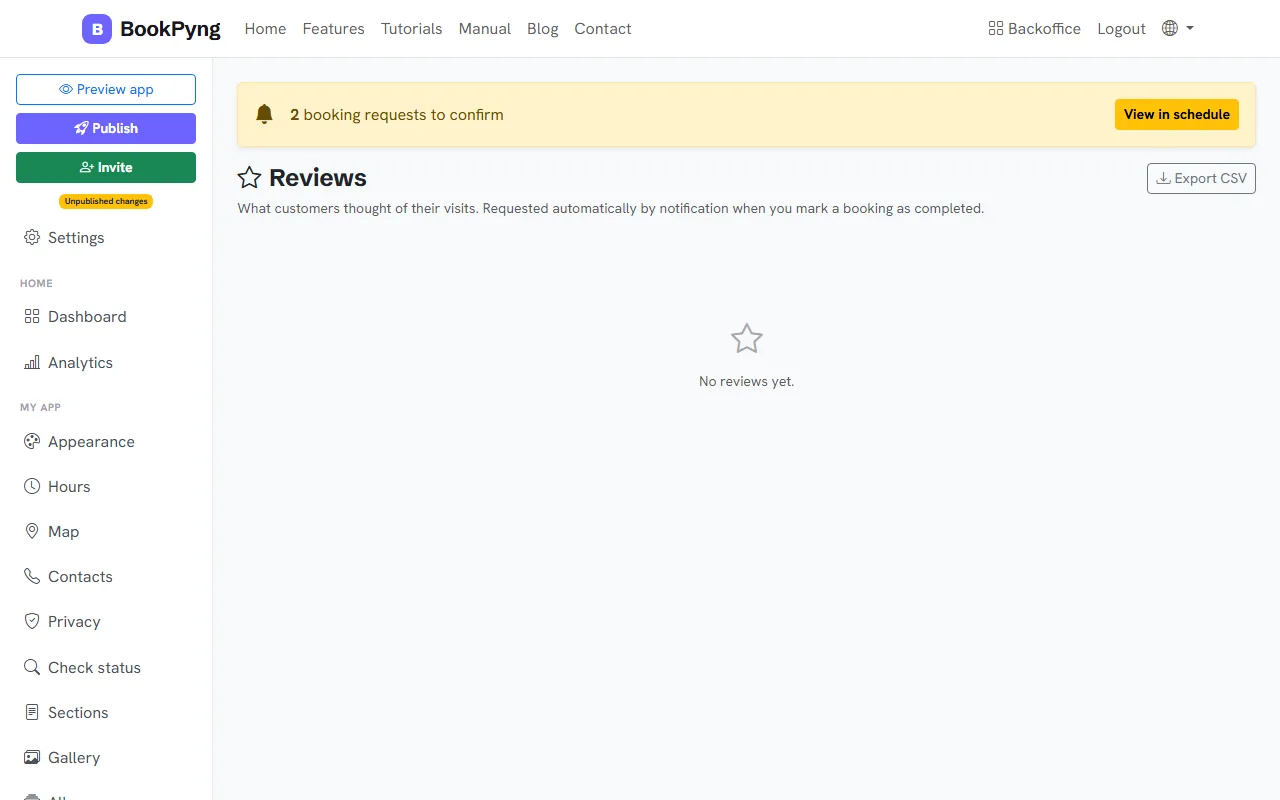Go to Appearance in the sidebar
The image size is (1280, 800).
pos(106,441)
